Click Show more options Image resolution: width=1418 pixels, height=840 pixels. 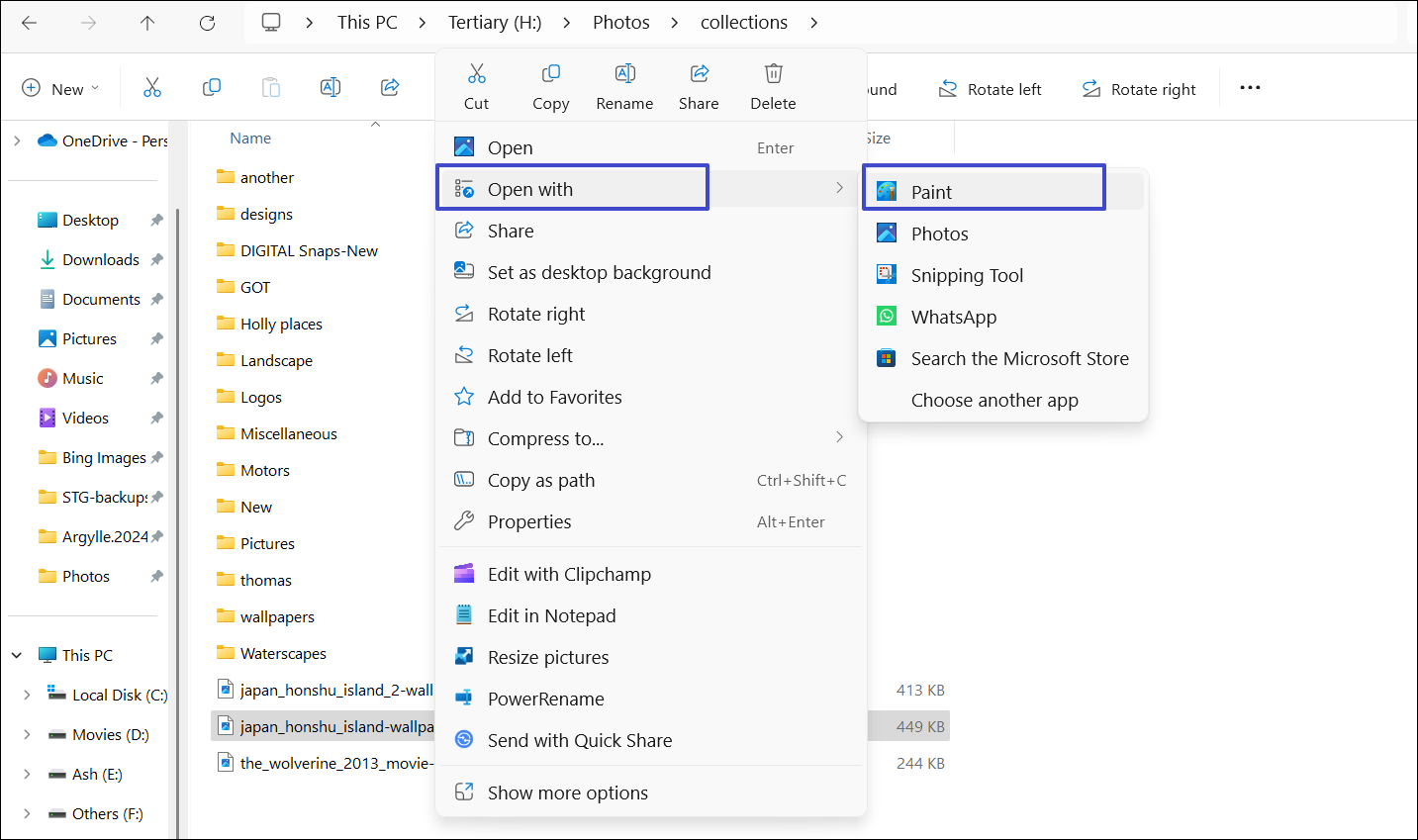coord(567,793)
